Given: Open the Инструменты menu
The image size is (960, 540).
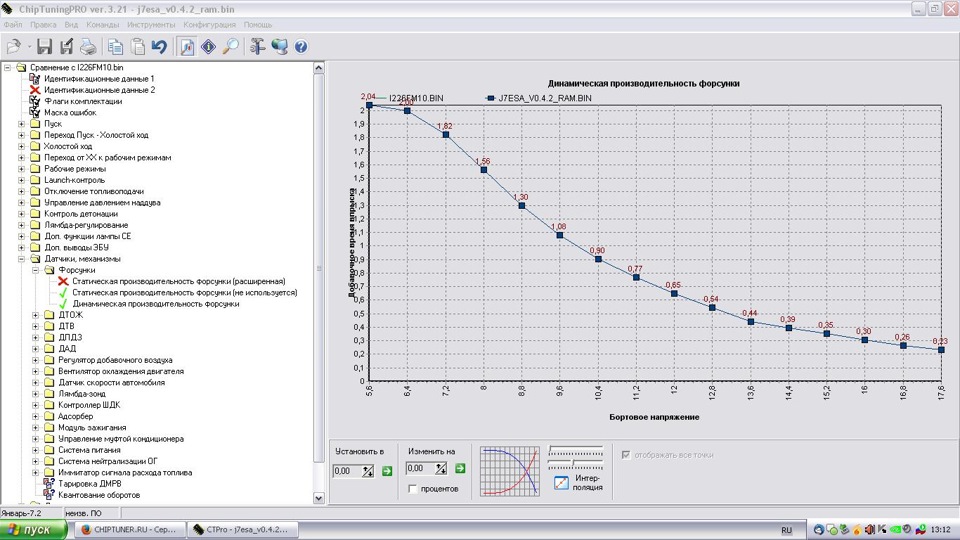Looking at the screenshot, I should 151,25.
